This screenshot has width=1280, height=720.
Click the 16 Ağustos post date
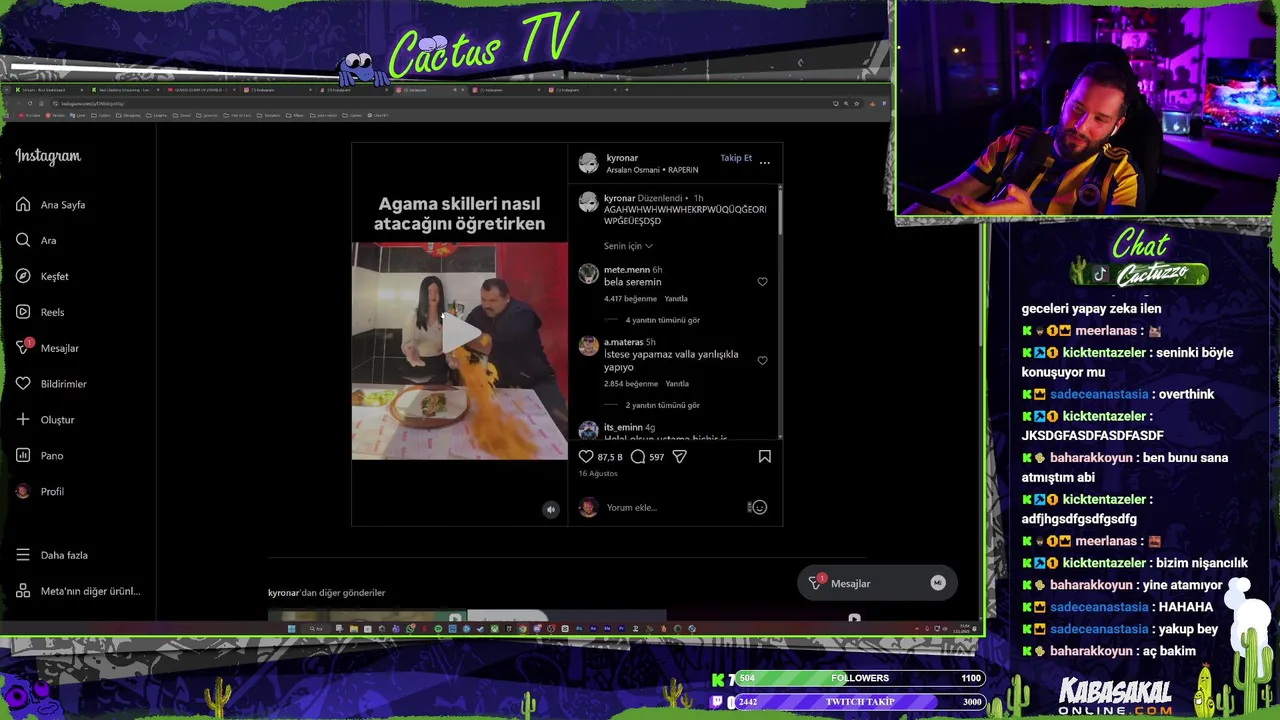(598, 473)
